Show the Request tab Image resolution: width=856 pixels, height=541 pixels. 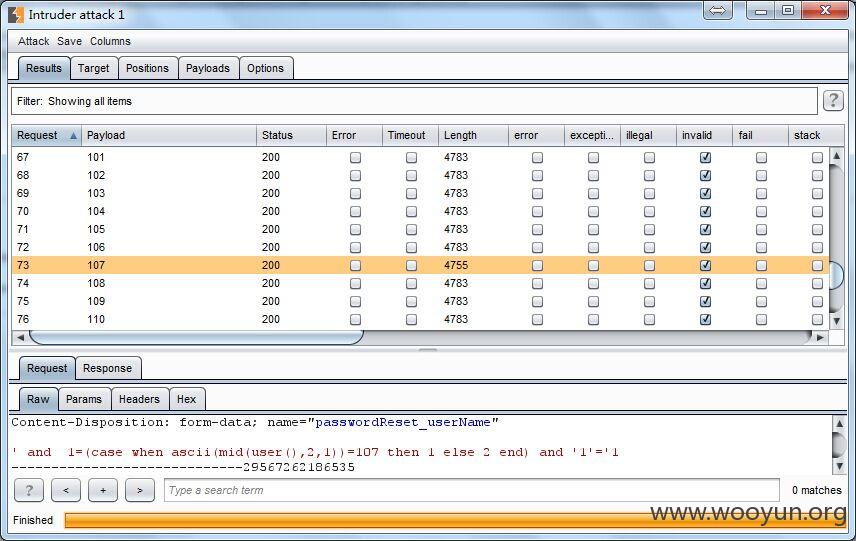[47, 368]
